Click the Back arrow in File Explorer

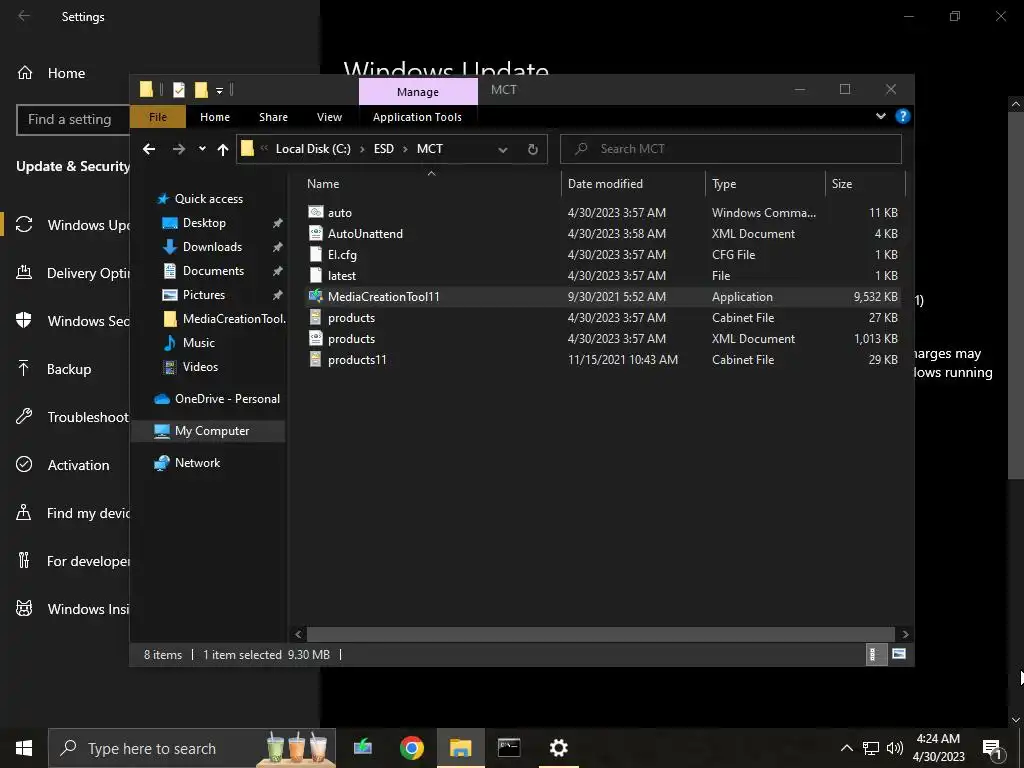click(149, 150)
